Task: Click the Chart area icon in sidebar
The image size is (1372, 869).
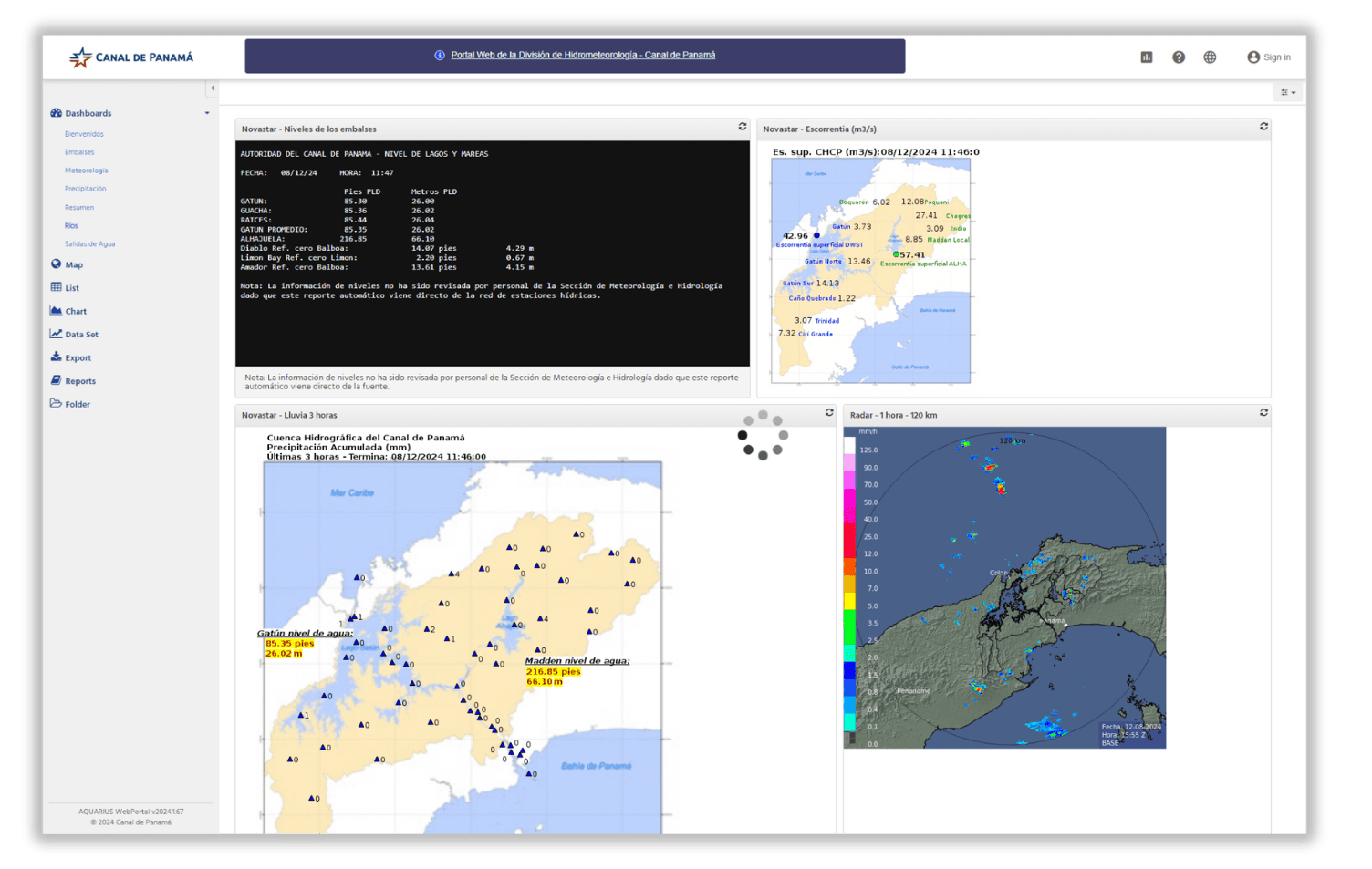Action: (x=56, y=311)
